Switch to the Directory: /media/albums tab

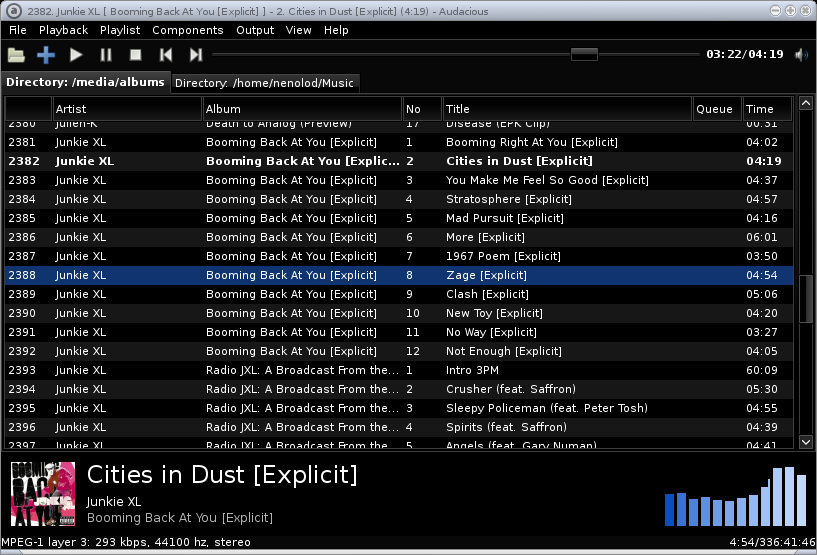85,82
